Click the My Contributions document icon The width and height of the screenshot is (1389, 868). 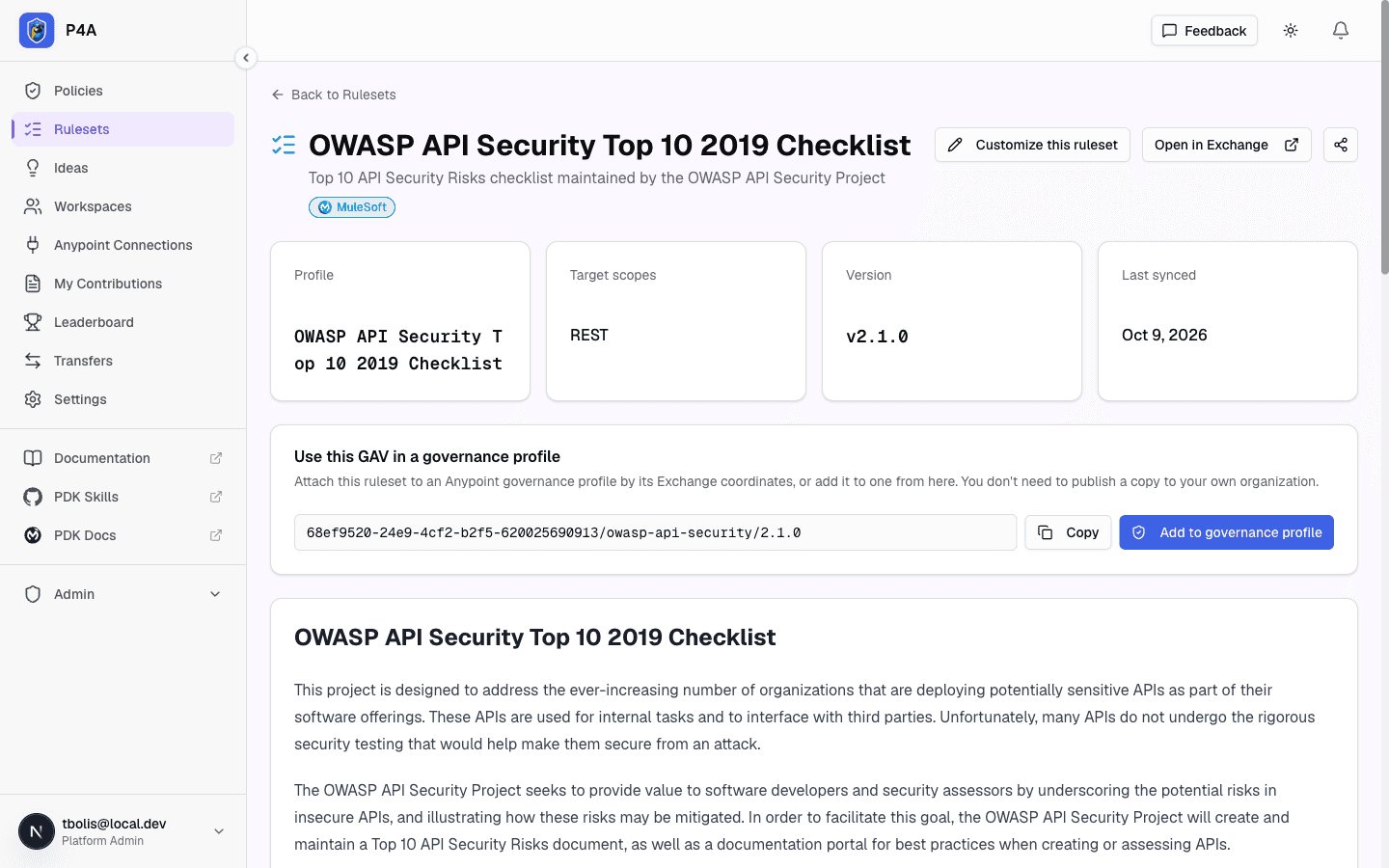click(x=33, y=284)
